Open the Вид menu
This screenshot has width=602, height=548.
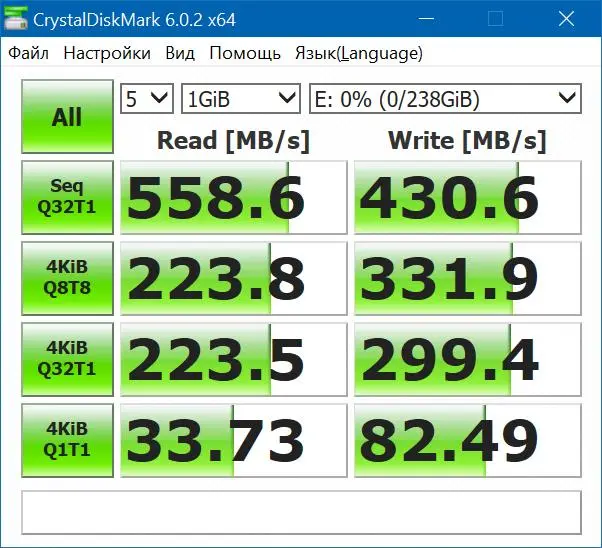coord(180,53)
